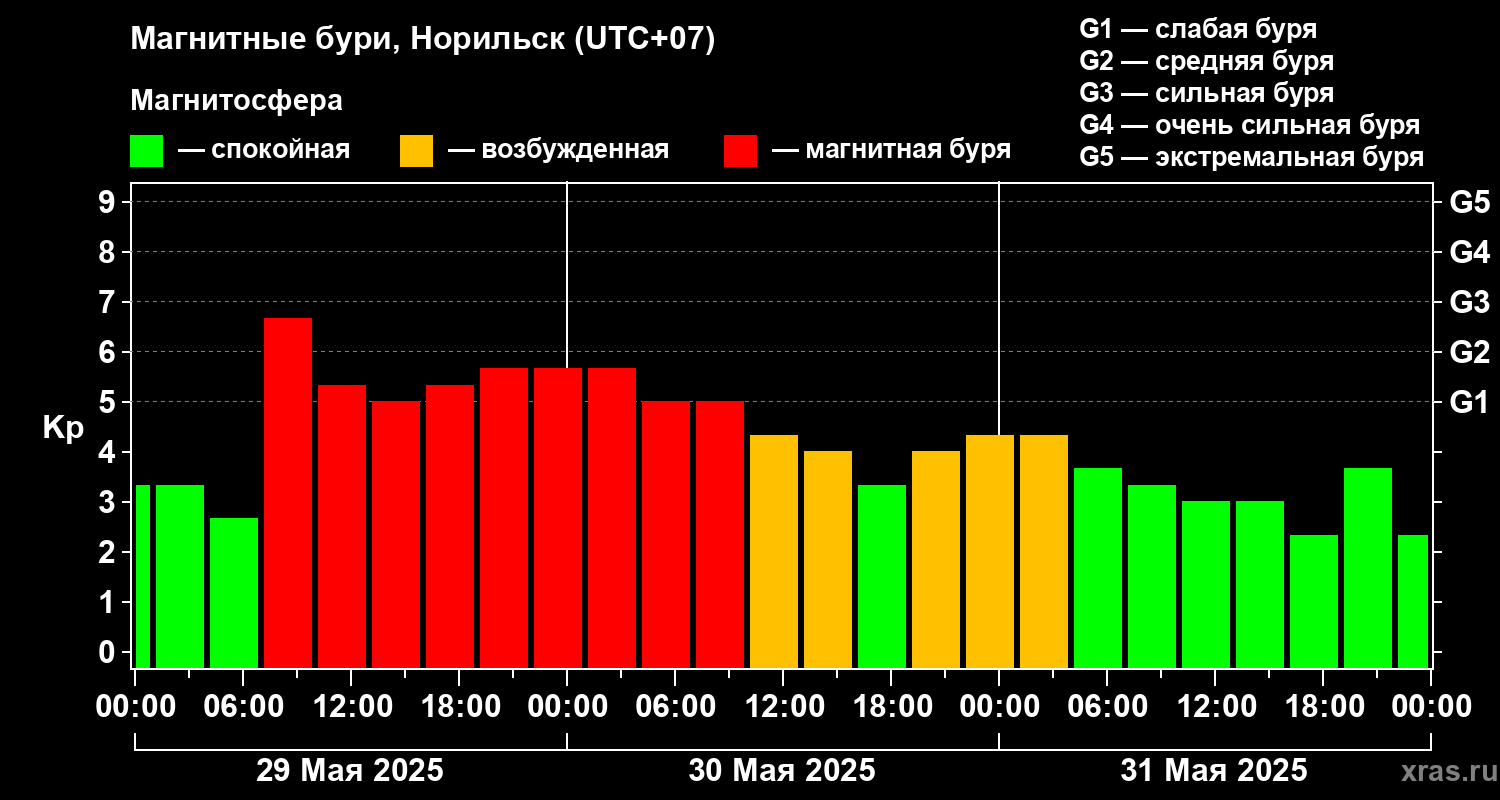Click the '18:00' time label for 31 May
1500x800 pixels.
click(x=1323, y=707)
